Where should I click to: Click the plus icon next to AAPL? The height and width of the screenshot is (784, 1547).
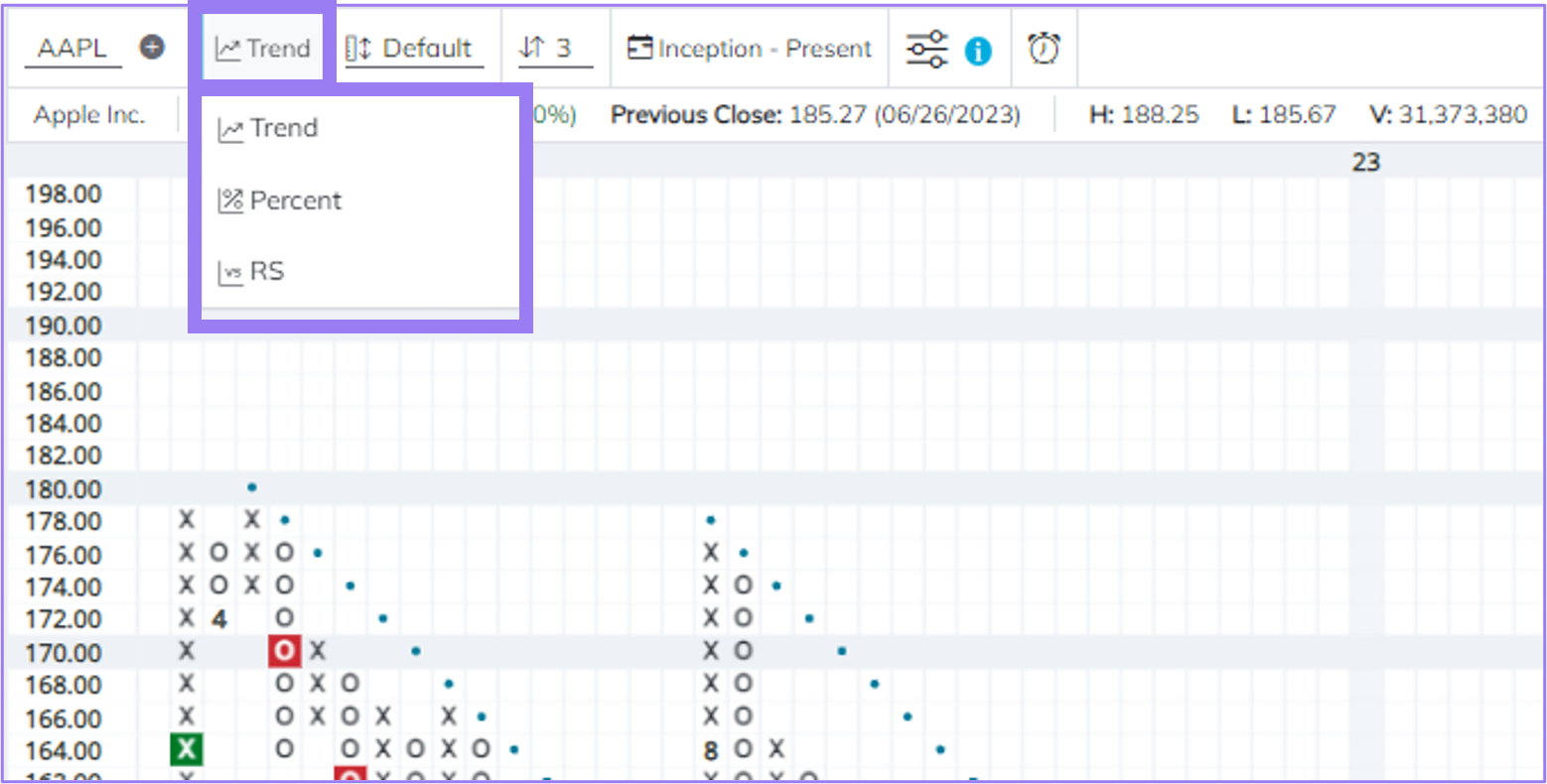tap(152, 47)
